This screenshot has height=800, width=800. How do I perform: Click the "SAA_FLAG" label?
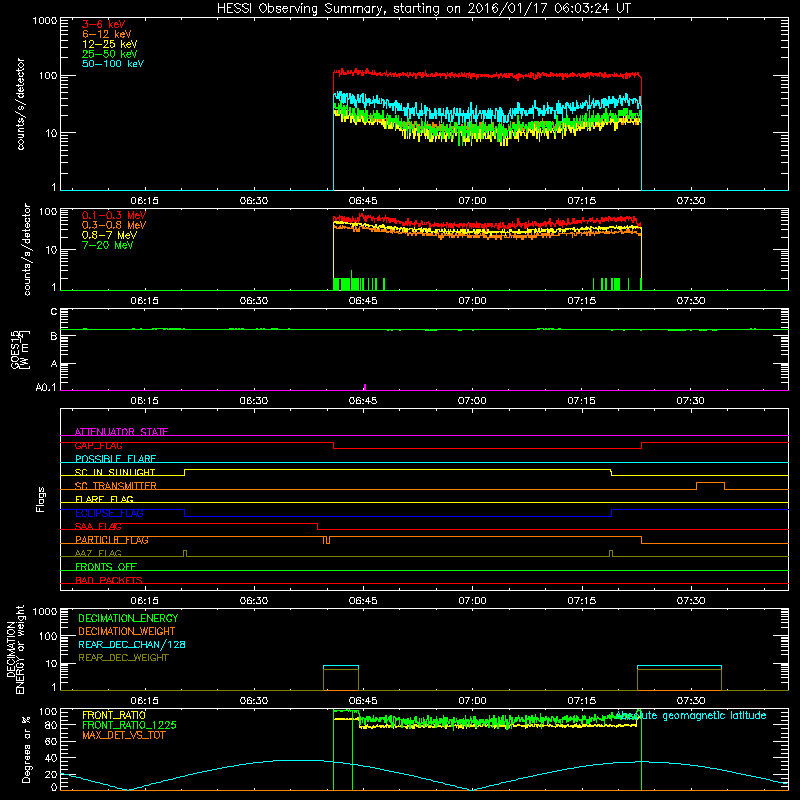pyautogui.click(x=98, y=526)
